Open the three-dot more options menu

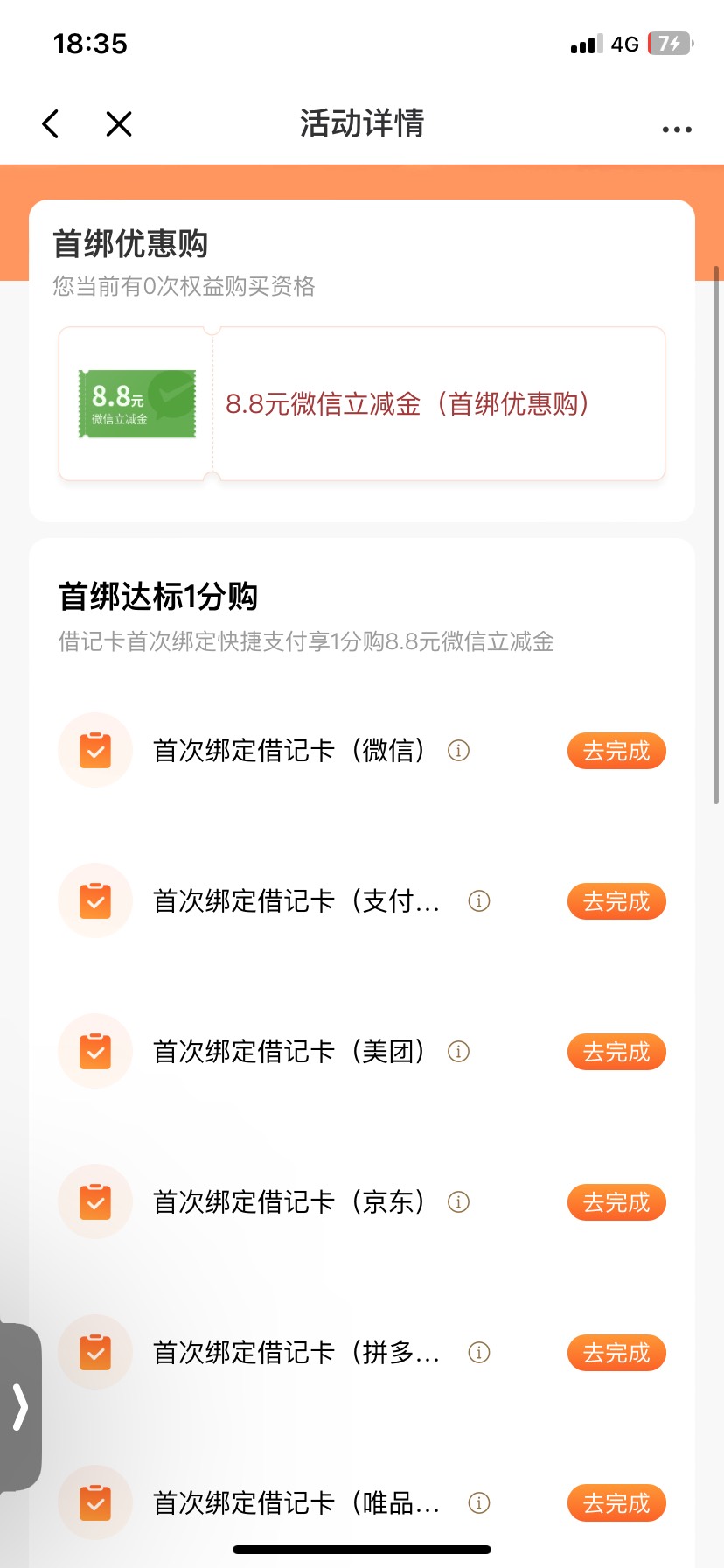[x=677, y=129]
